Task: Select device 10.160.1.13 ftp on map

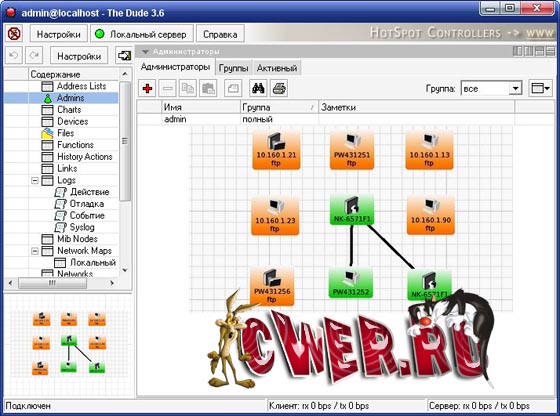Action: coord(429,150)
